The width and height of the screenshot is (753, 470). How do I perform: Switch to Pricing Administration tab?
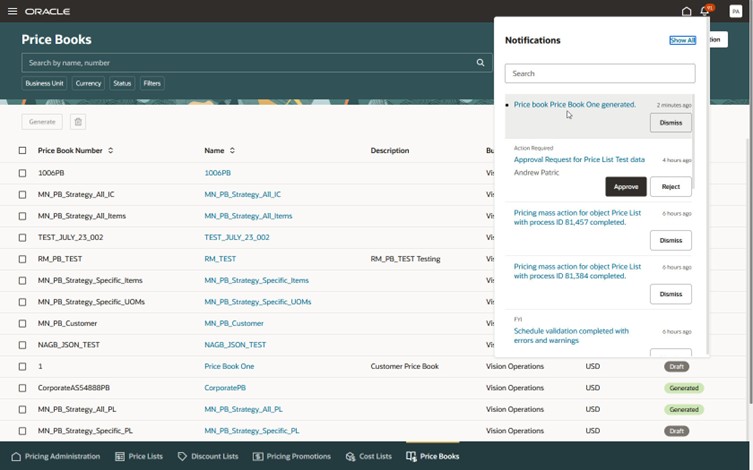56,456
